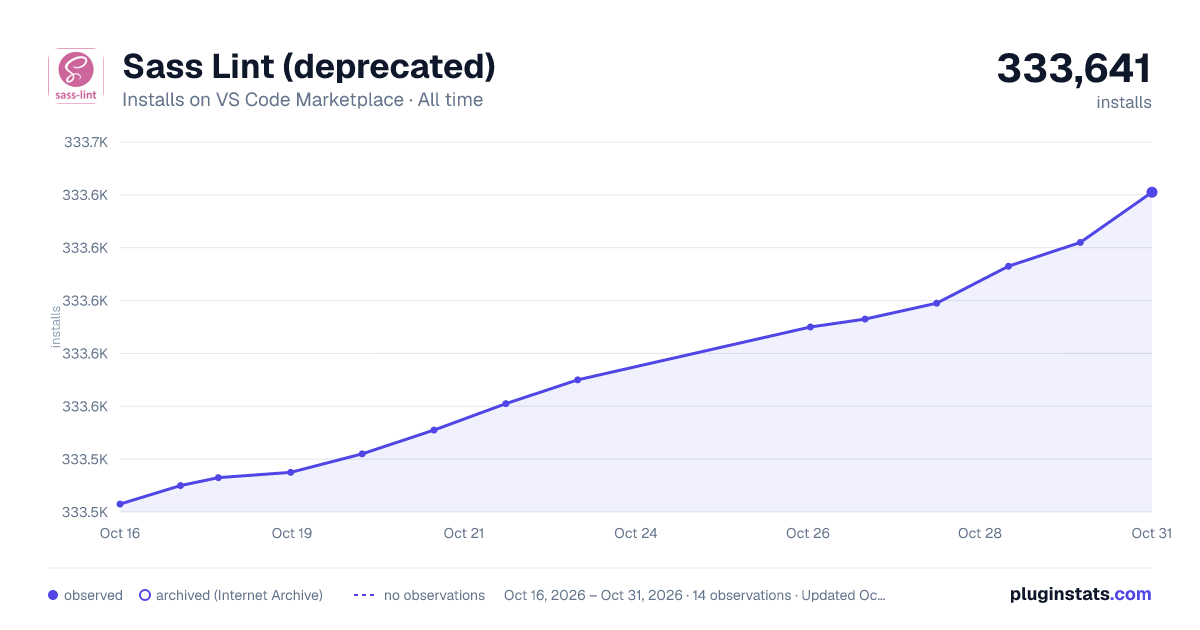This screenshot has width=1200, height=630.
Task: Click the Oct 24 axis label
Action: point(636,533)
